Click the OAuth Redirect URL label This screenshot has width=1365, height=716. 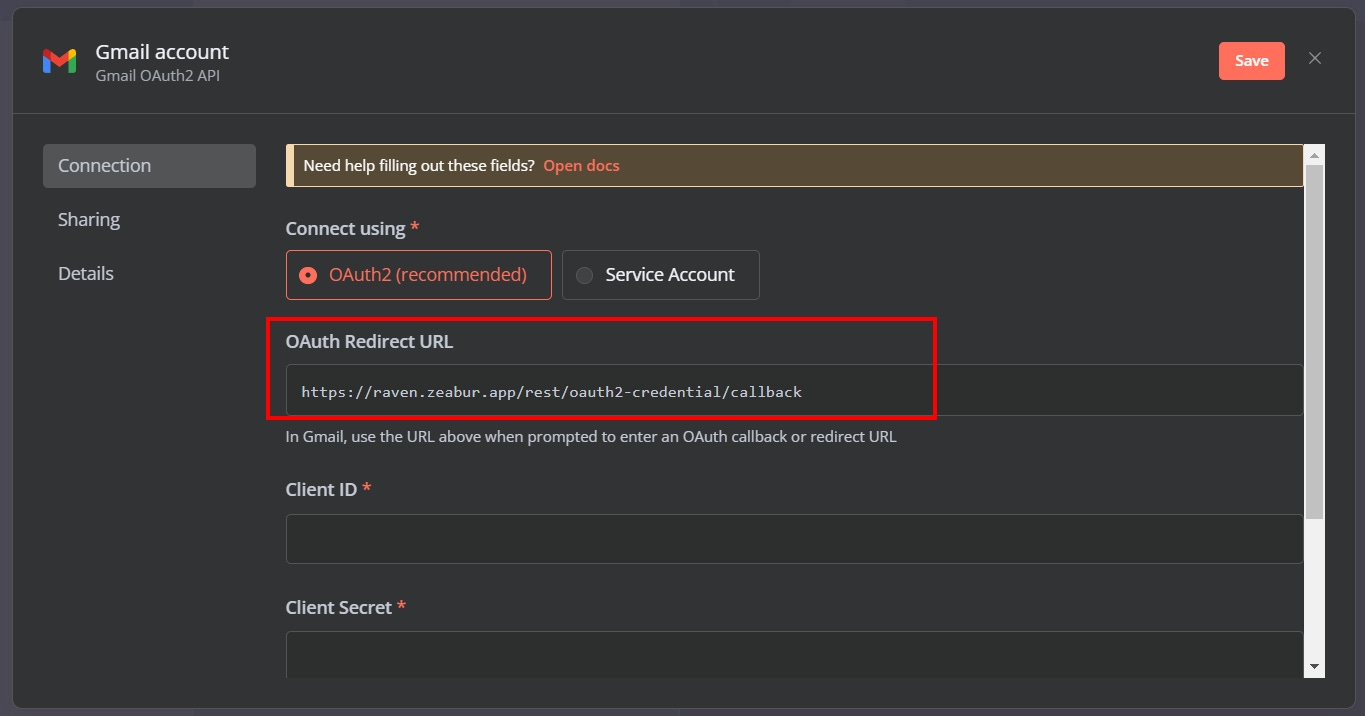point(369,342)
